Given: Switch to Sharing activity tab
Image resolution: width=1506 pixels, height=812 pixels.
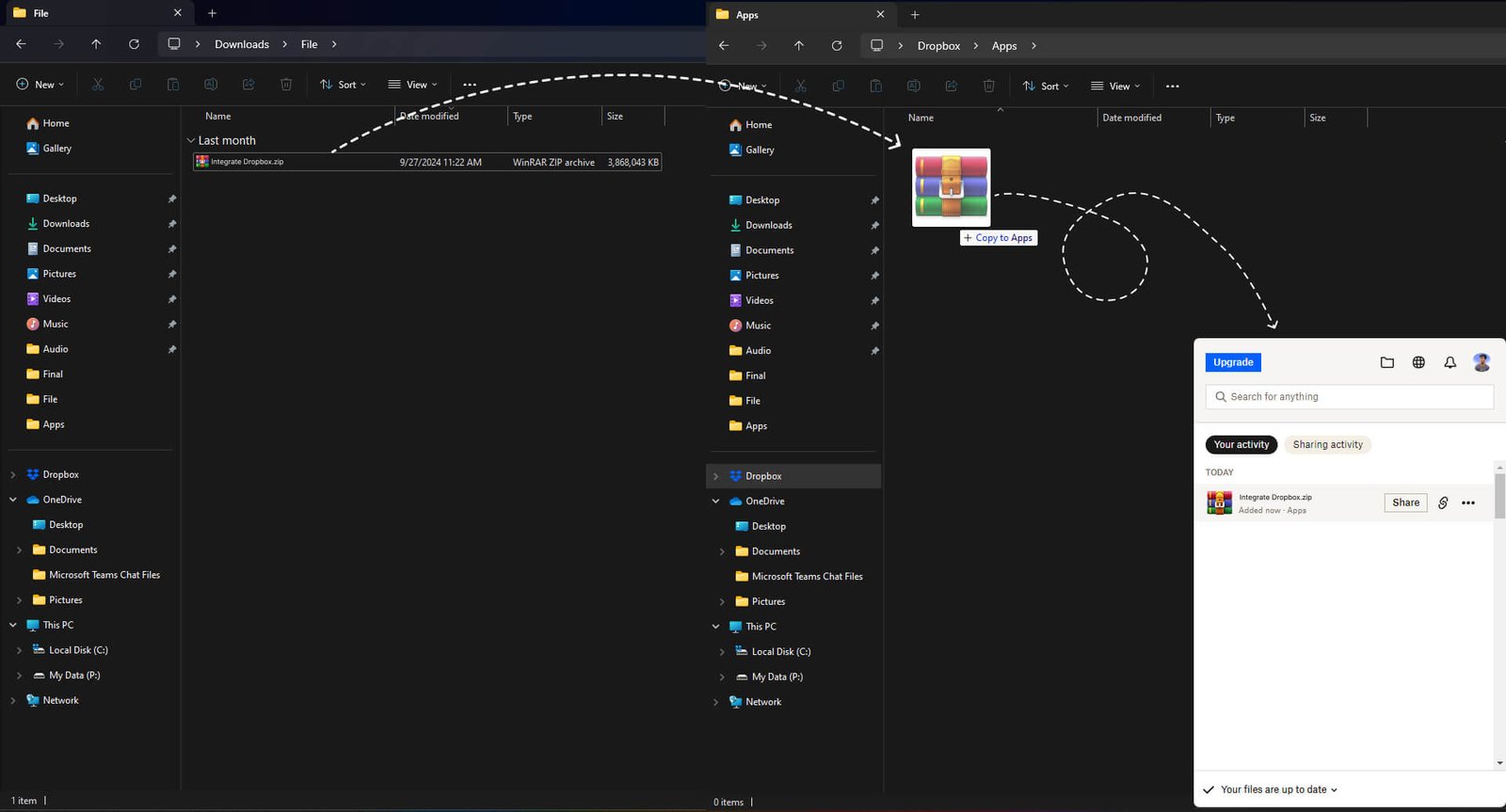Looking at the screenshot, I should (1327, 444).
